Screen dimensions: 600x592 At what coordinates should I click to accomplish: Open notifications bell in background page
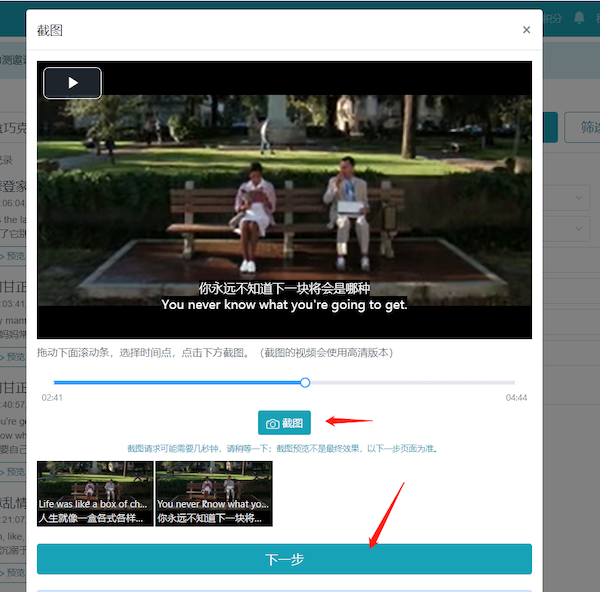point(579,18)
